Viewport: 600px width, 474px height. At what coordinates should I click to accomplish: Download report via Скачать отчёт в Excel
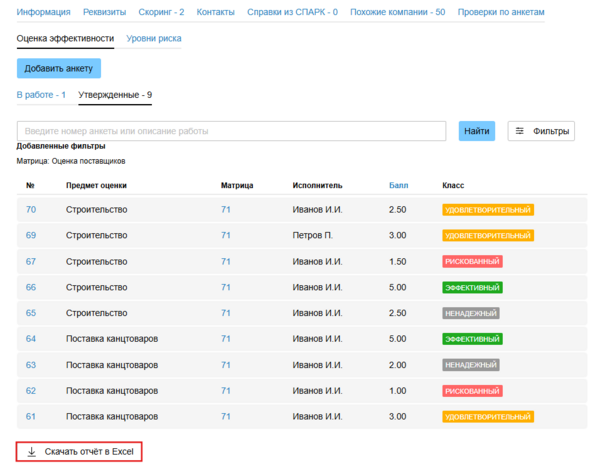pyautogui.click(x=80, y=452)
